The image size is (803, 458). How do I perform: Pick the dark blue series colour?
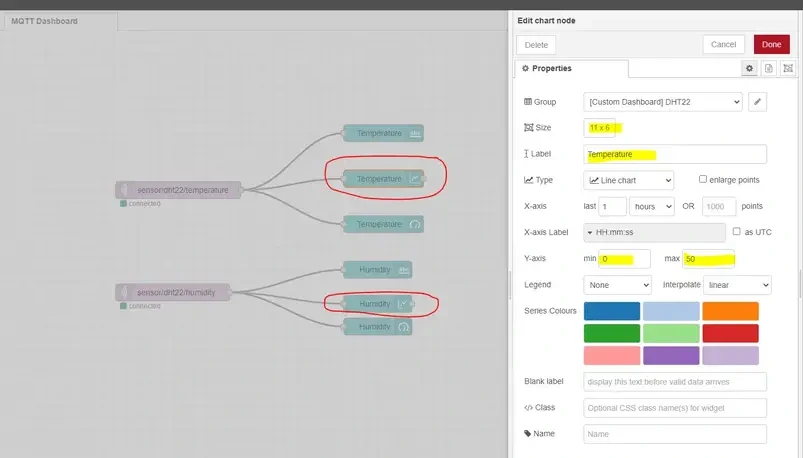tap(611, 311)
